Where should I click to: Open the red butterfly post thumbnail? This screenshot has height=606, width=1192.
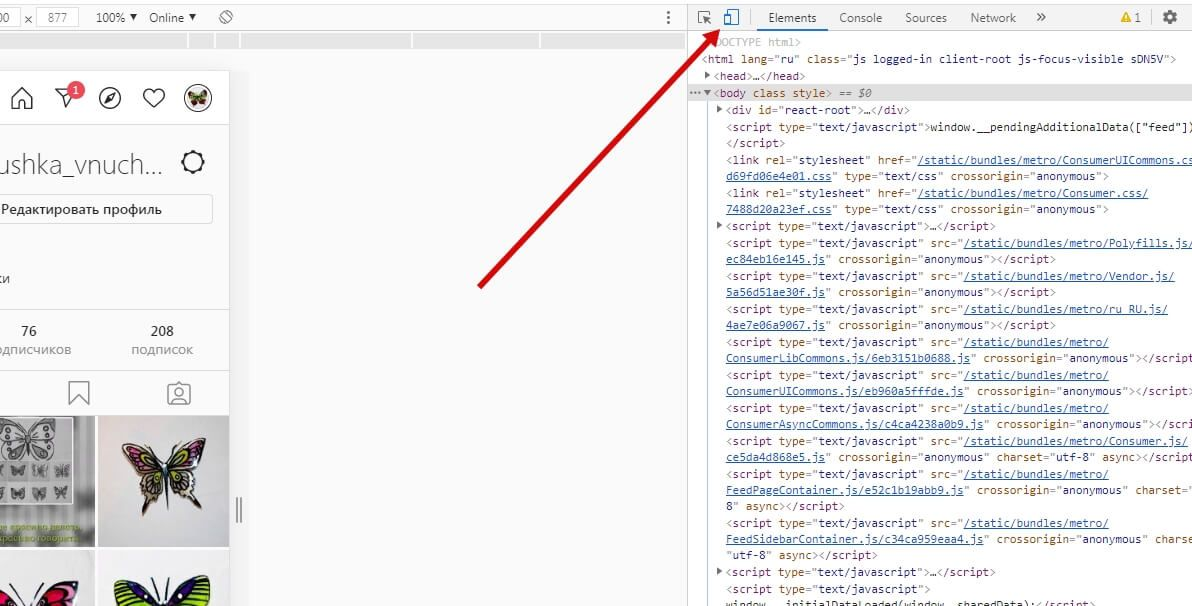[47, 578]
